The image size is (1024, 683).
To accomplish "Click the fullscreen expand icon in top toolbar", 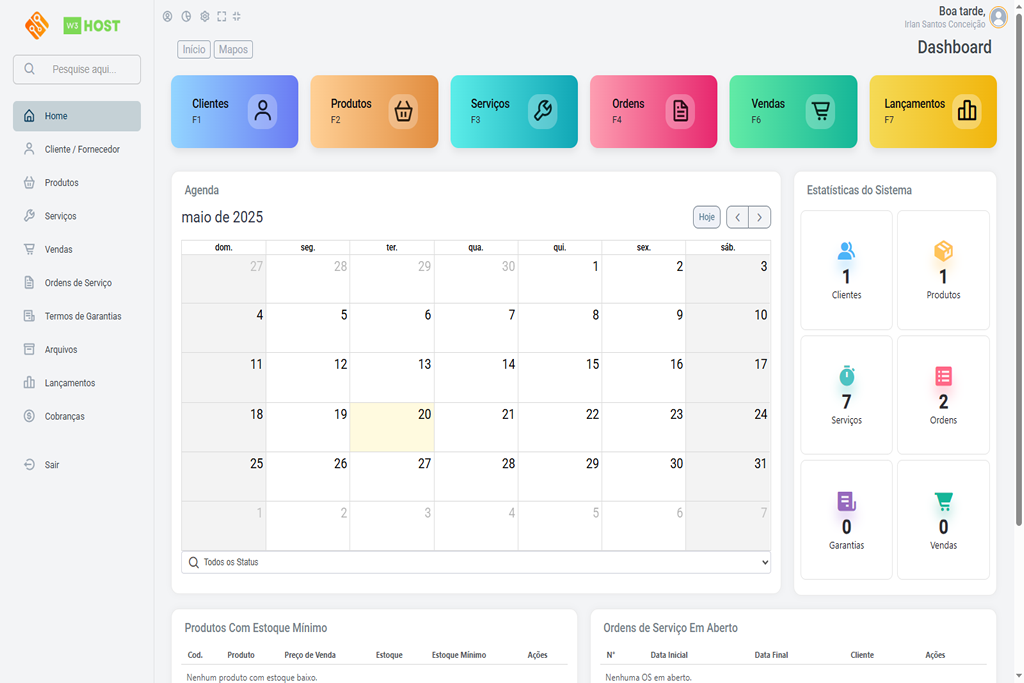I will [221, 16].
